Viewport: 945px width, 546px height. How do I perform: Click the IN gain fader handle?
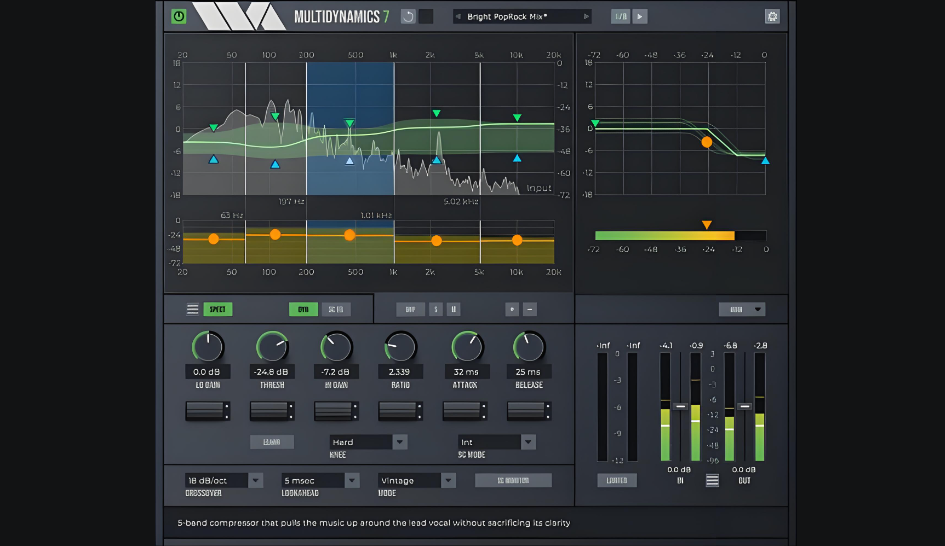[x=680, y=406]
